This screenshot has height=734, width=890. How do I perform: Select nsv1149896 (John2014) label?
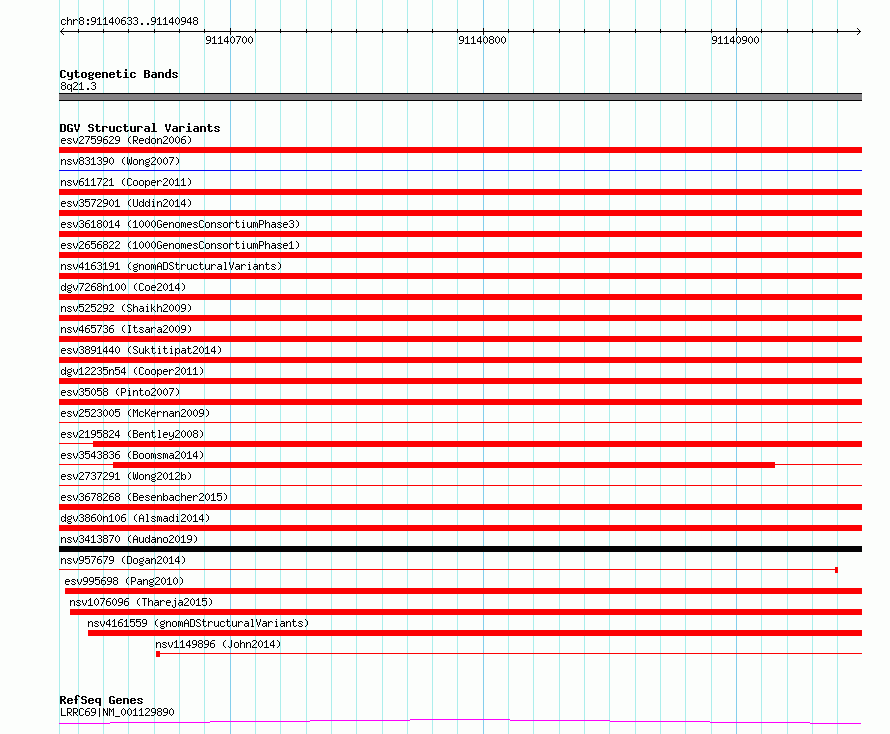point(218,644)
